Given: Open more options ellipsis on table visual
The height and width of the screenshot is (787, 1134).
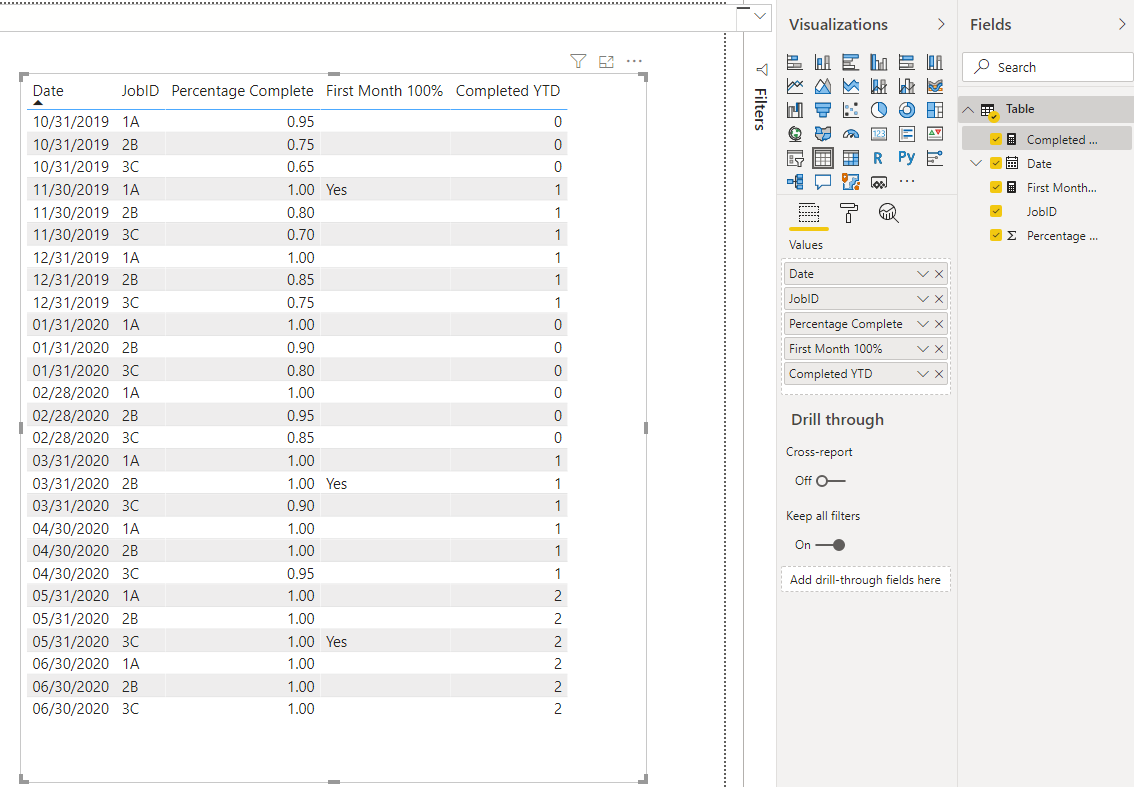Looking at the screenshot, I should pyautogui.click(x=634, y=61).
